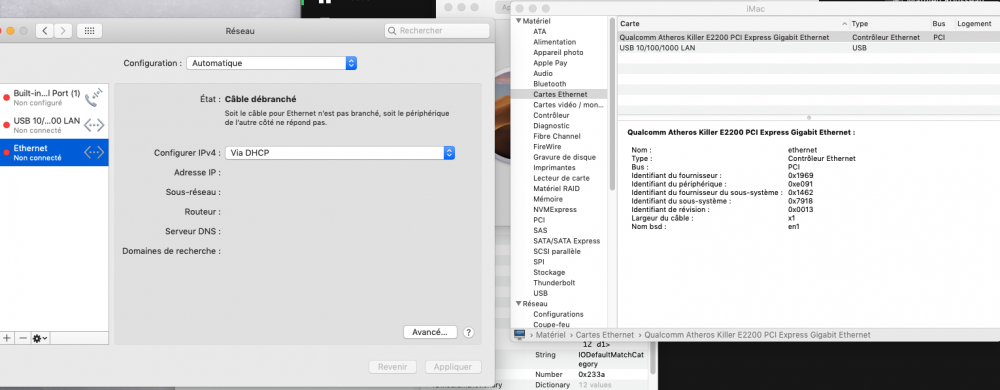
Task: Select Built-in Port (1) network service
Action: click(x=54, y=97)
